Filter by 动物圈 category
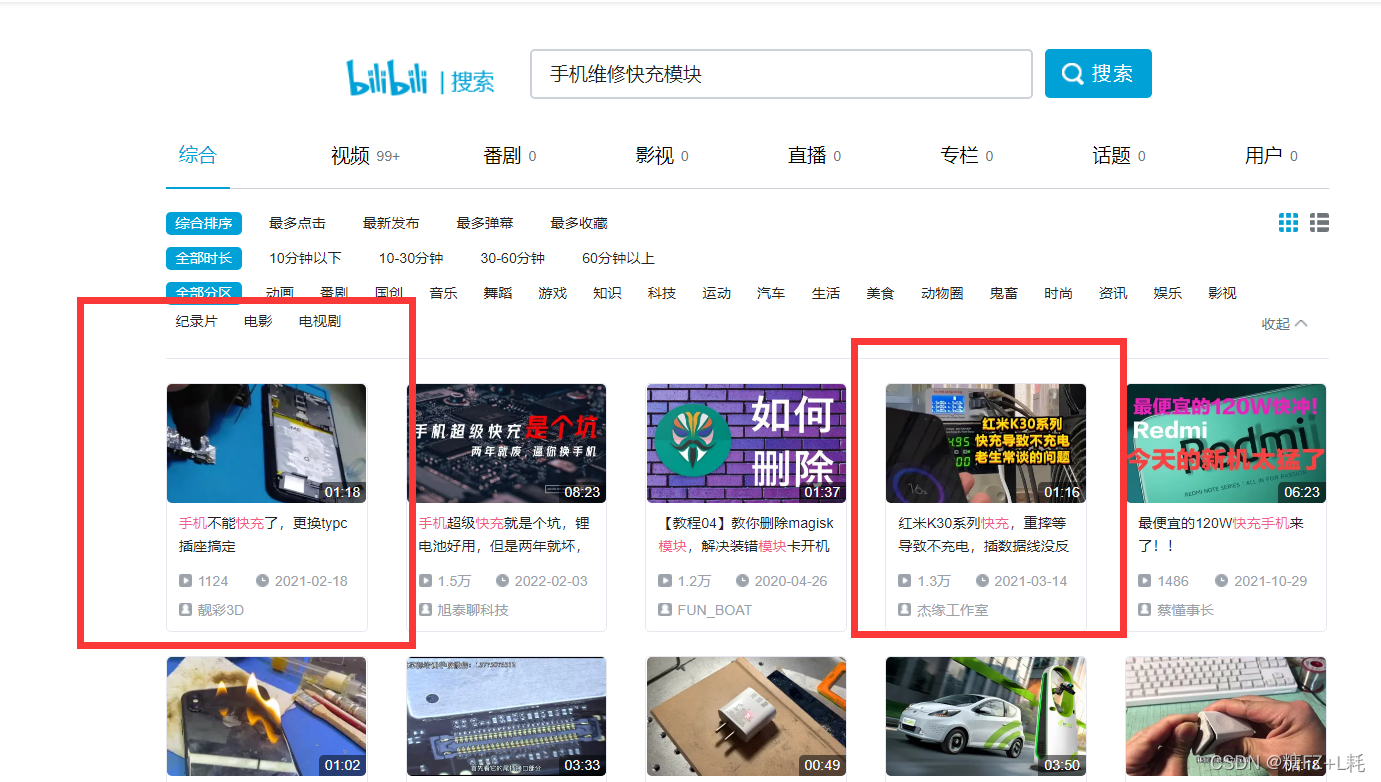1381x782 pixels. pyautogui.click(x=942, y=293)
